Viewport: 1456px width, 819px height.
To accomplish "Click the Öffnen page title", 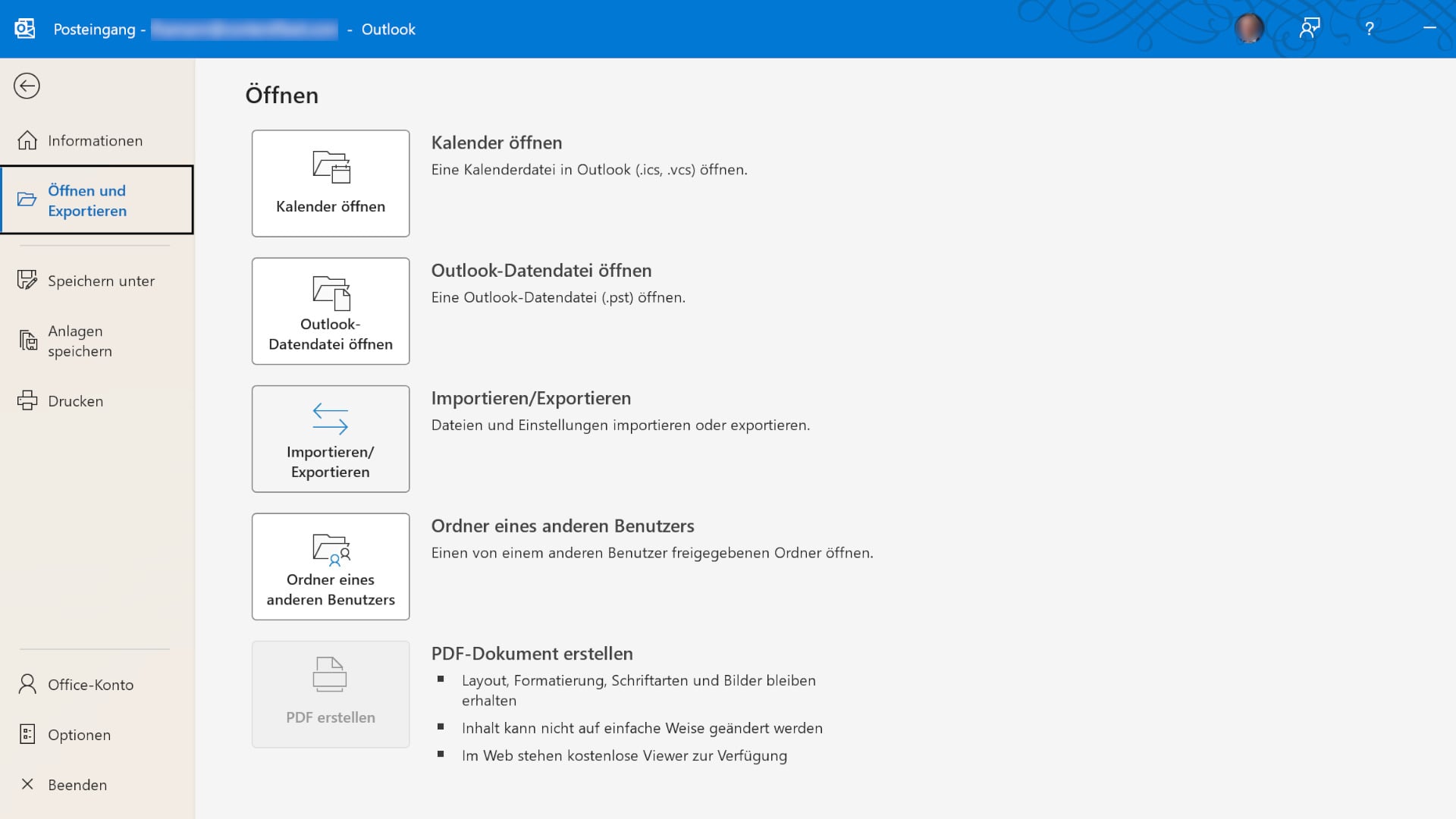I will click(x=282, y=95).
